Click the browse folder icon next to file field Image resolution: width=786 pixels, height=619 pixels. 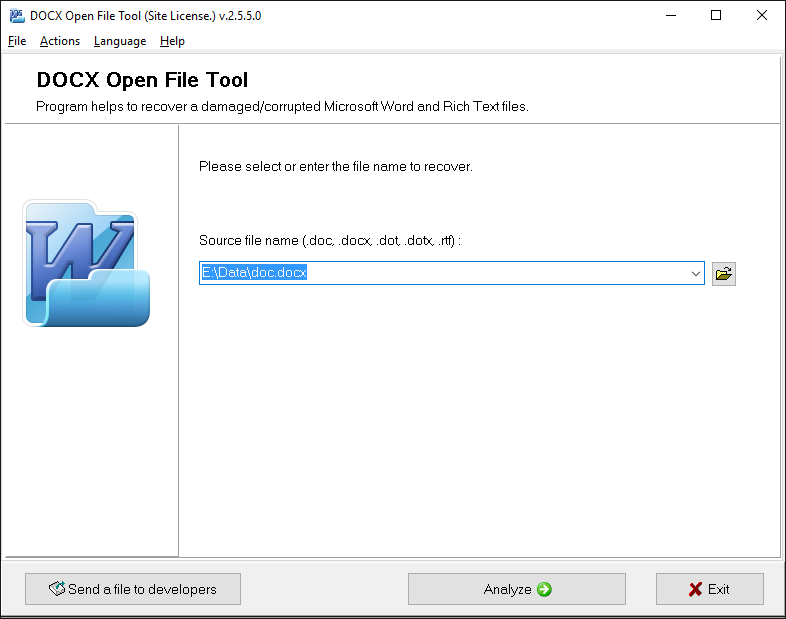coord(724,273)
